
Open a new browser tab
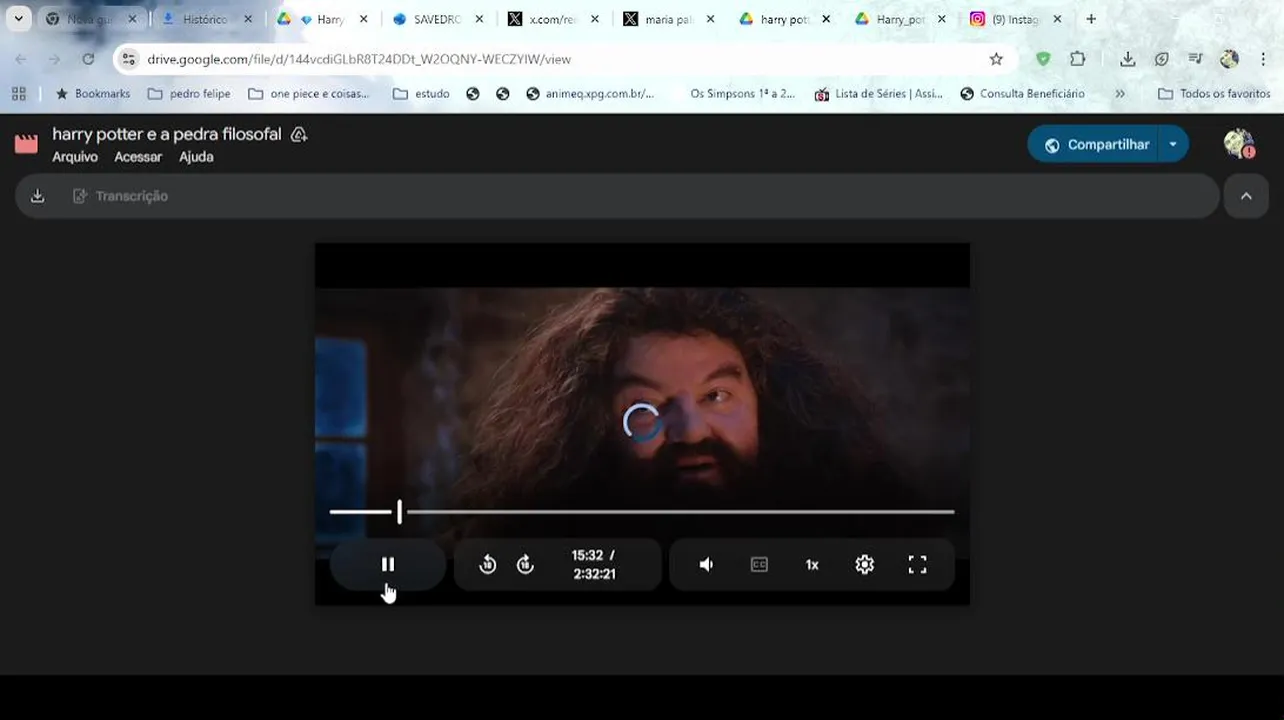1091,19
